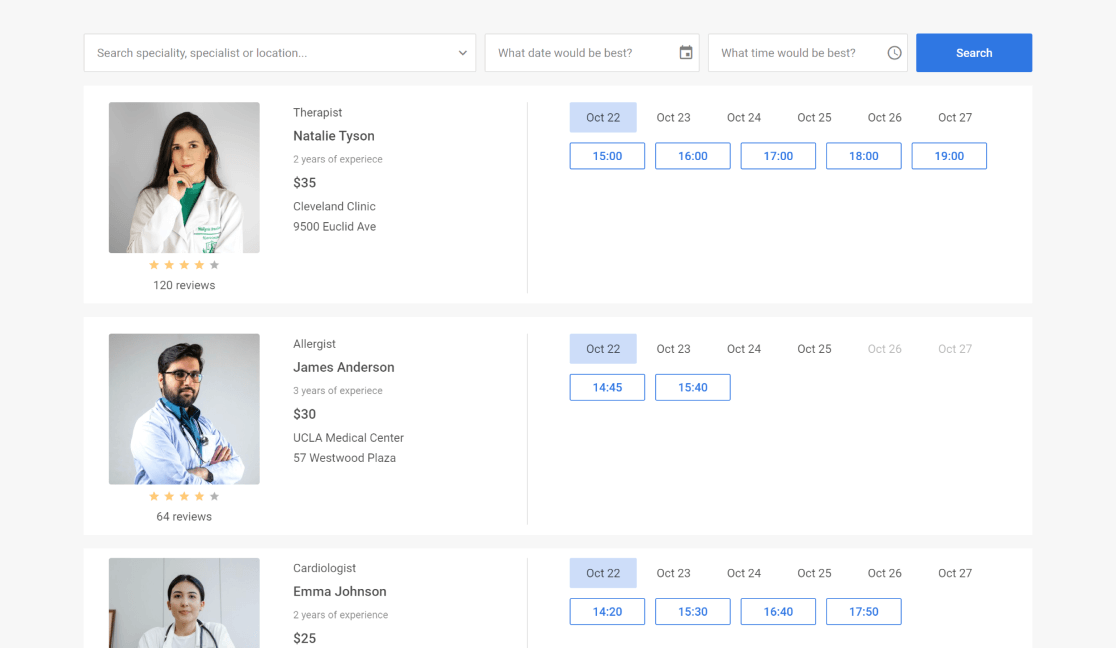The image size is (1116, 648).
Task: Click the name James Anderson
Action: (x=344, y=367)
